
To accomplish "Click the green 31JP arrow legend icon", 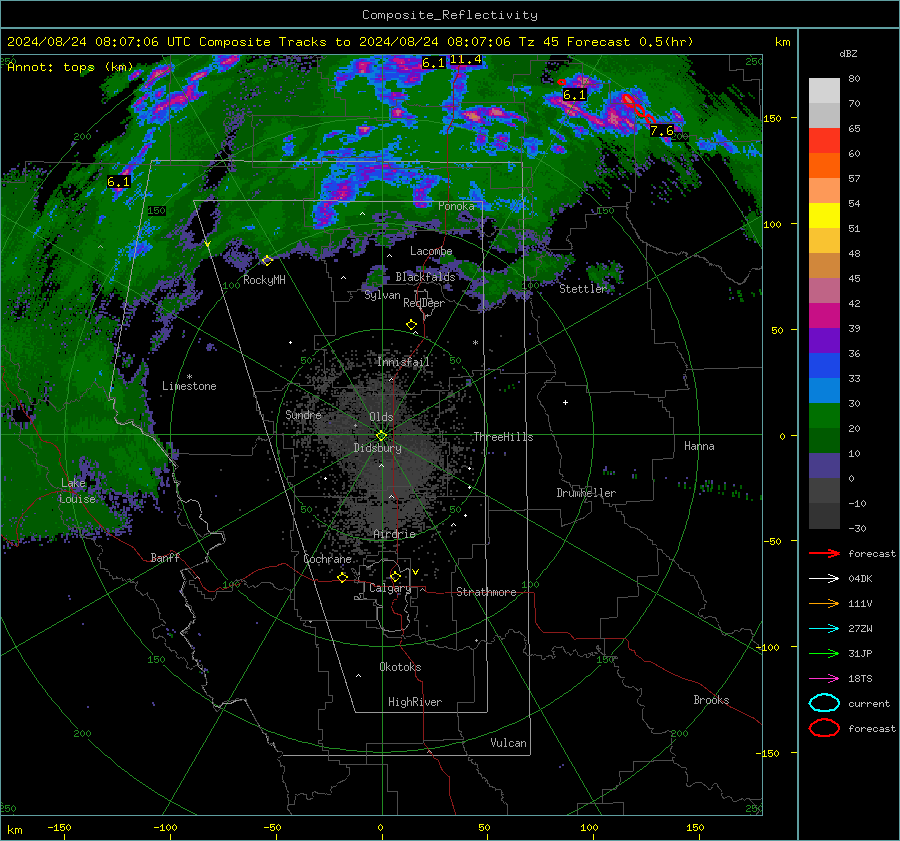I will (824, 653).
